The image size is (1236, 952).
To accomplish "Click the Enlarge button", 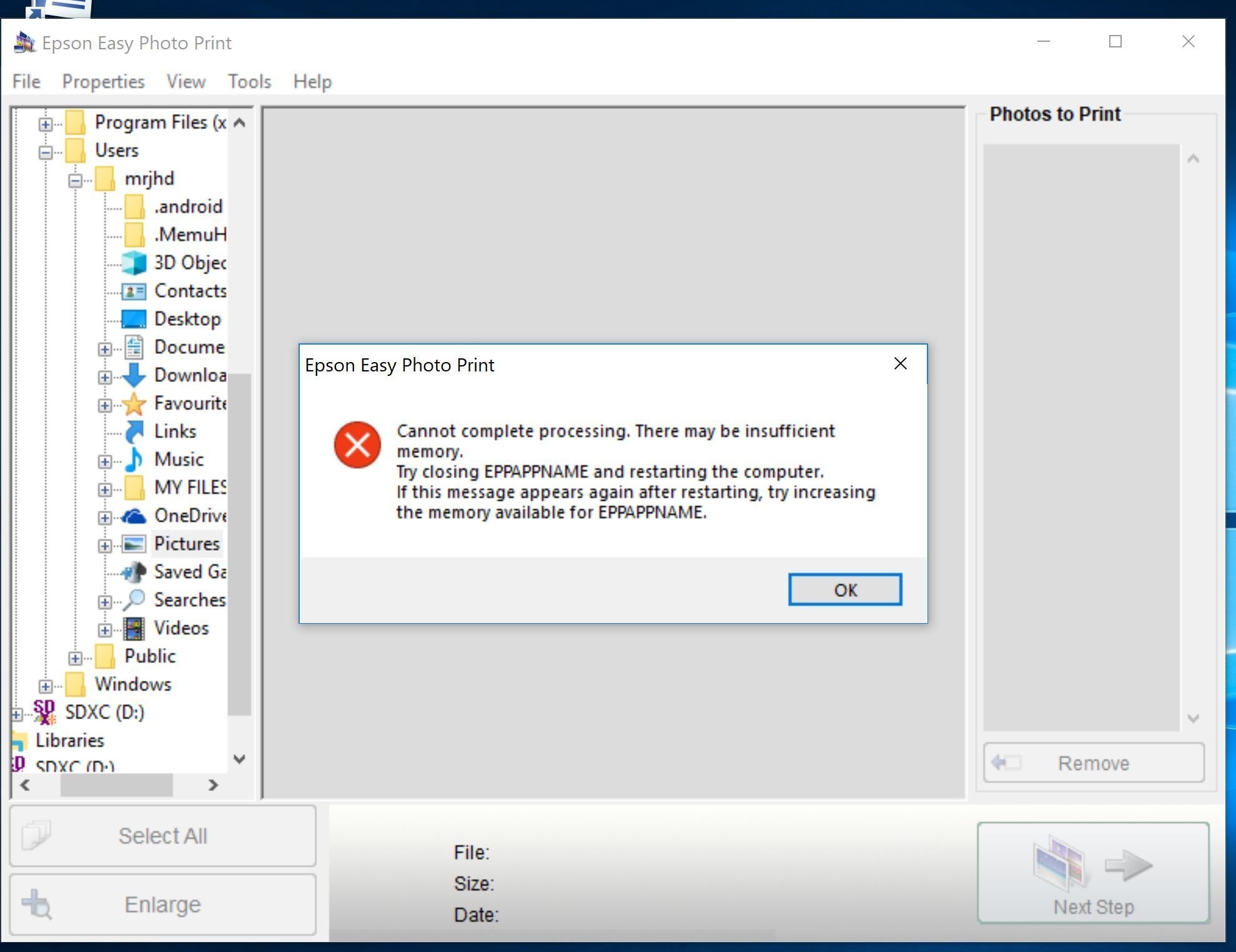I will [163, 904].
